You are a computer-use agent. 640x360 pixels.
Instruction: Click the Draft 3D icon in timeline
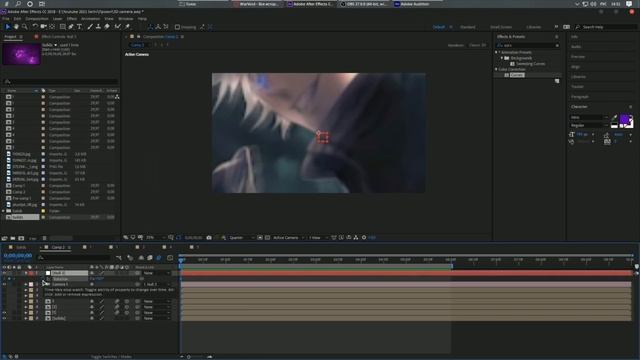(x=130, y=258)
